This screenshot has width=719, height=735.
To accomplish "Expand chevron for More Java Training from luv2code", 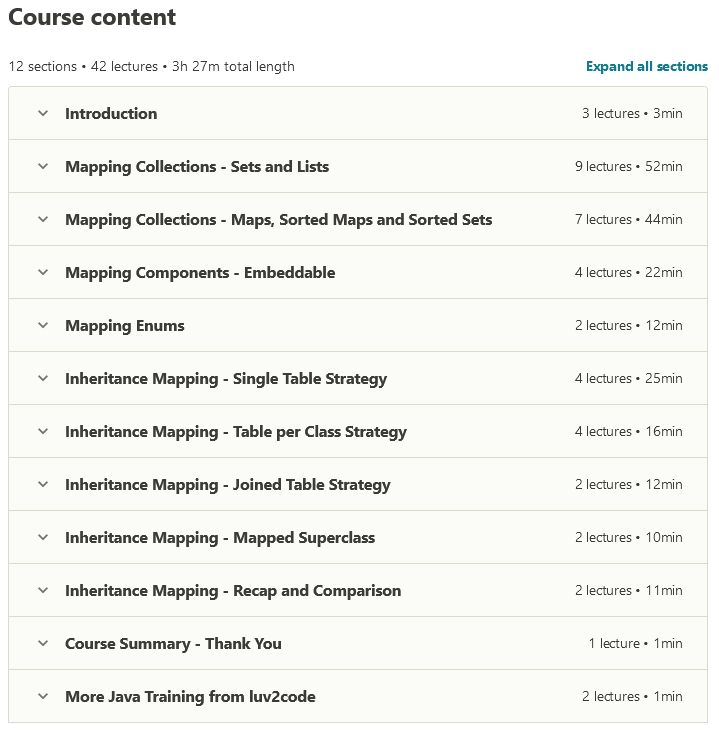I will tap(43, 697).
